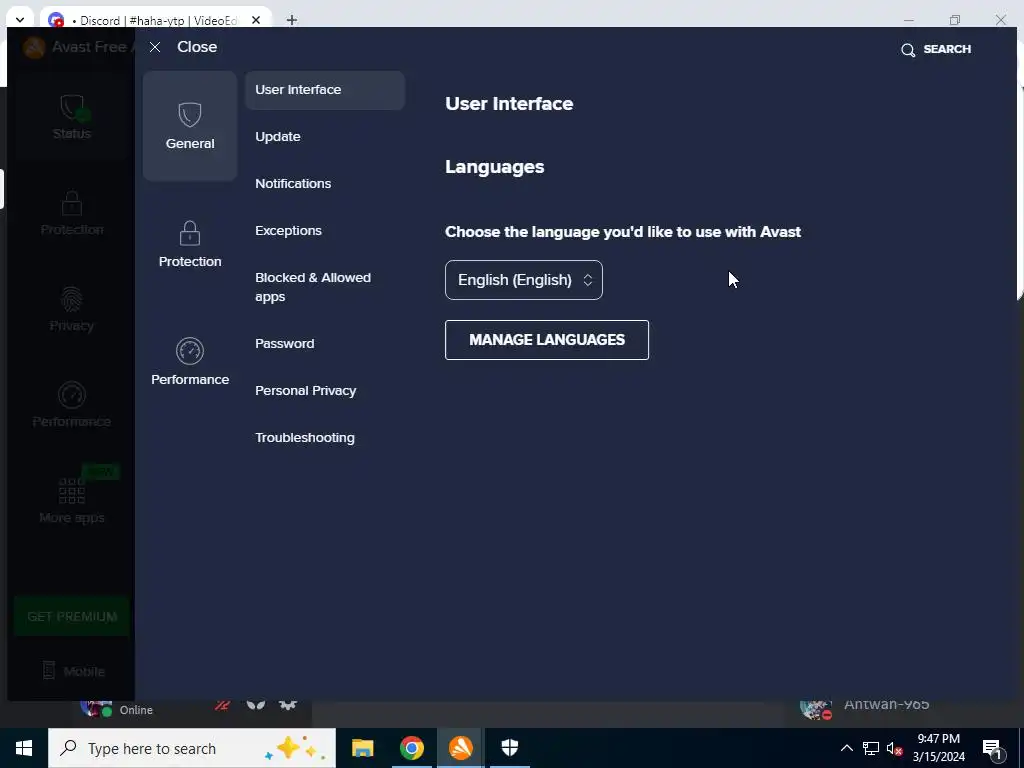Click the Avast icon in taskbar
Viewport: 1024px width, 768px height.
(460, 748)
